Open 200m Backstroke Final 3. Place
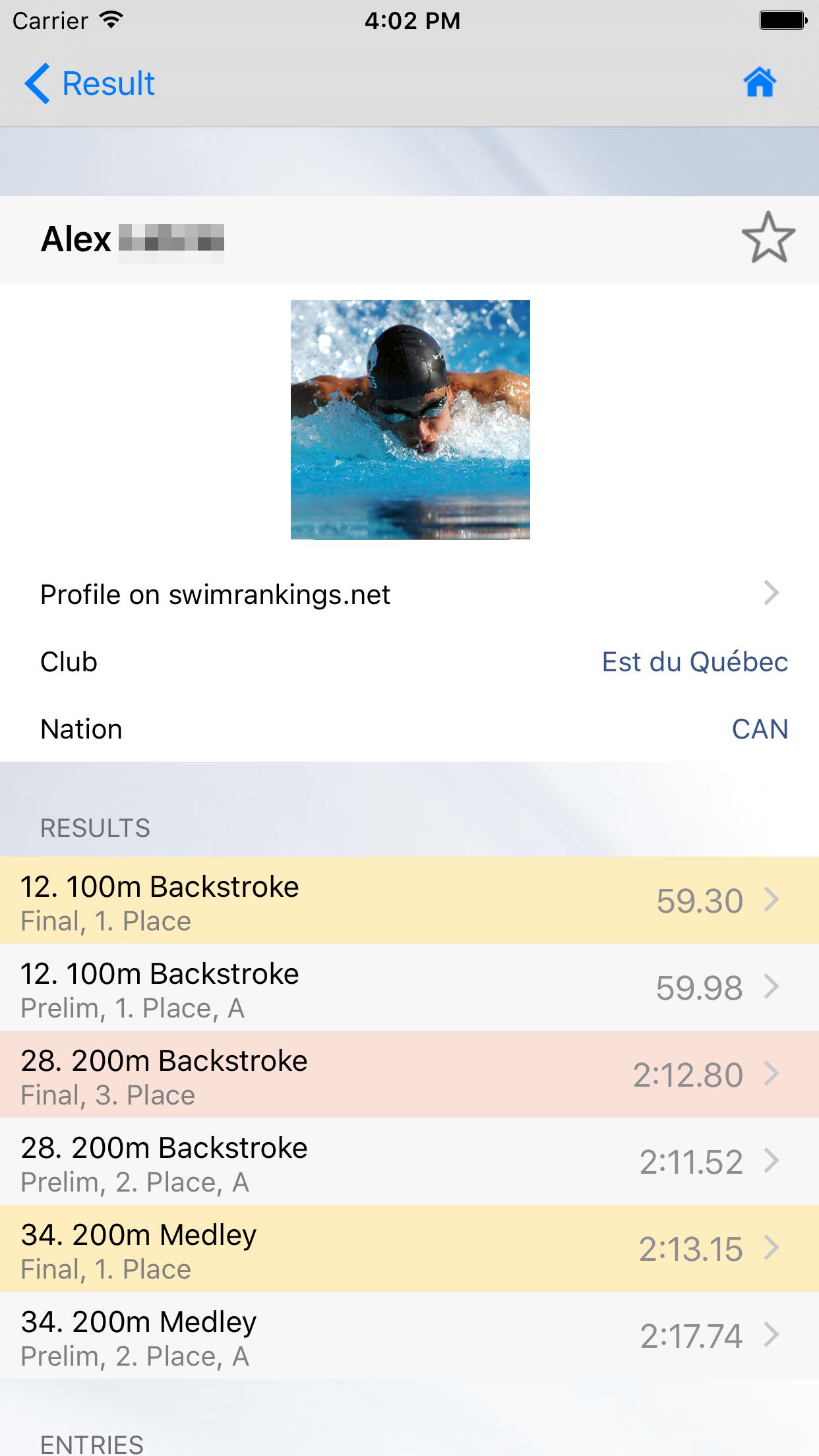The width and height of the screenshot is (819, 1456). point(164,1075)
